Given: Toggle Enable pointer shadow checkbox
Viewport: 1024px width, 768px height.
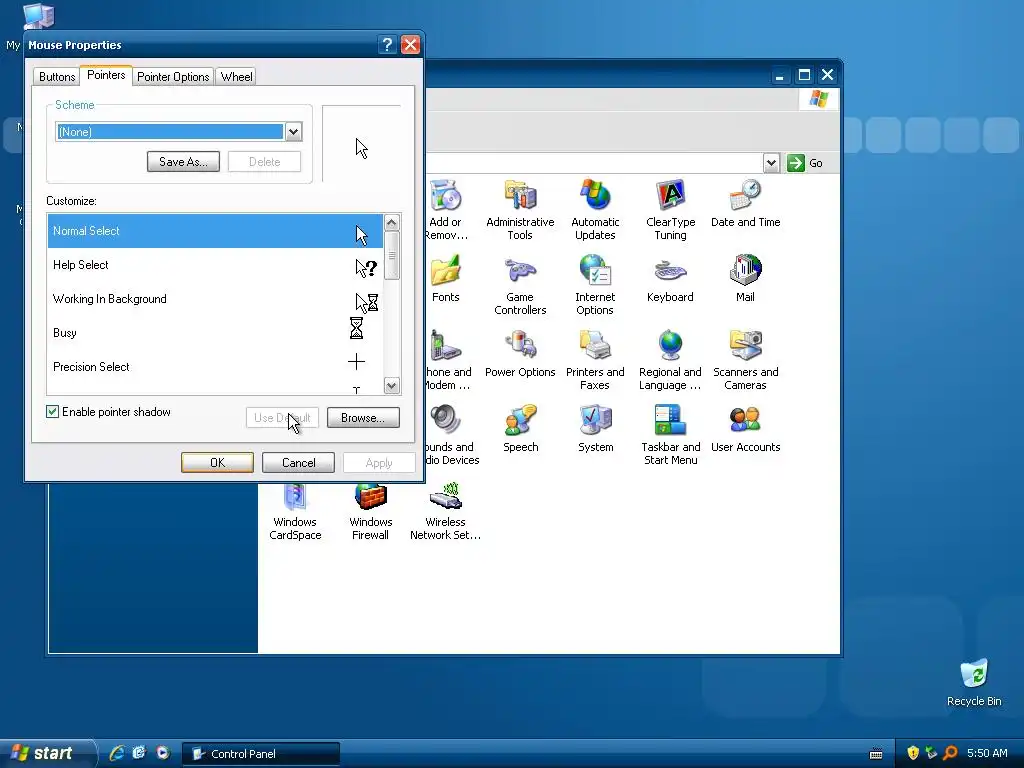Looking at the screenshot, I should (x=52, y=411).
